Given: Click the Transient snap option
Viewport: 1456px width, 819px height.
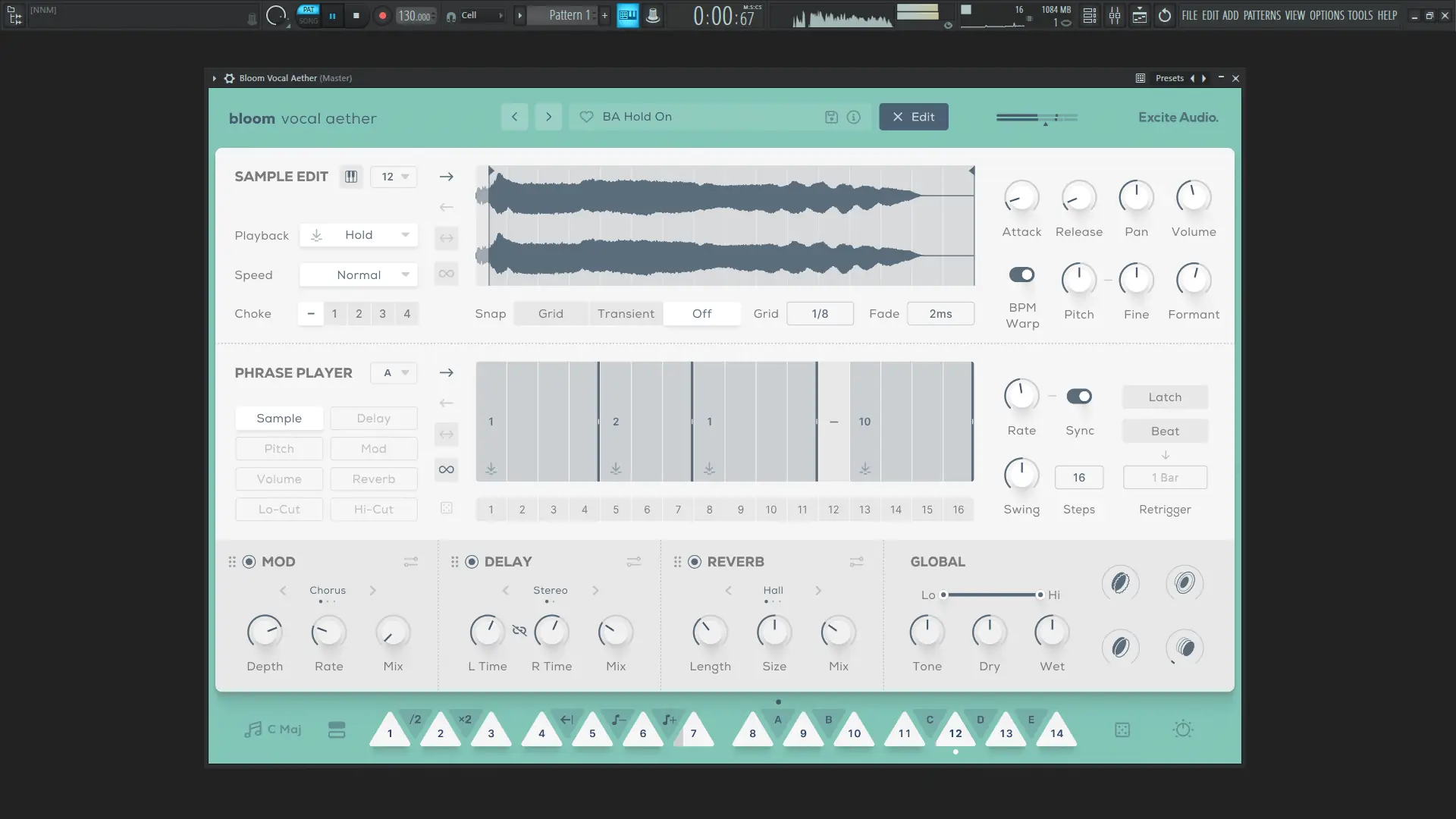Looking at the screenshot, I should 626,314.
